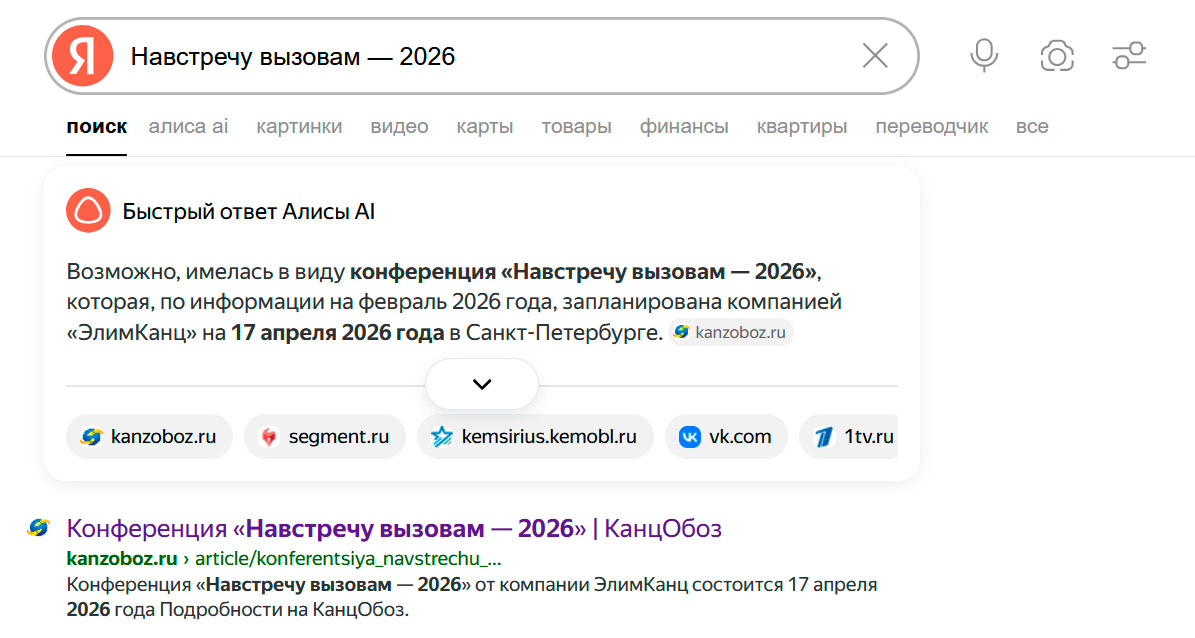The height and width of the screenshot is (638, 1195).
Task: Open search settings sliders icon
Action: click(1129, 57)
